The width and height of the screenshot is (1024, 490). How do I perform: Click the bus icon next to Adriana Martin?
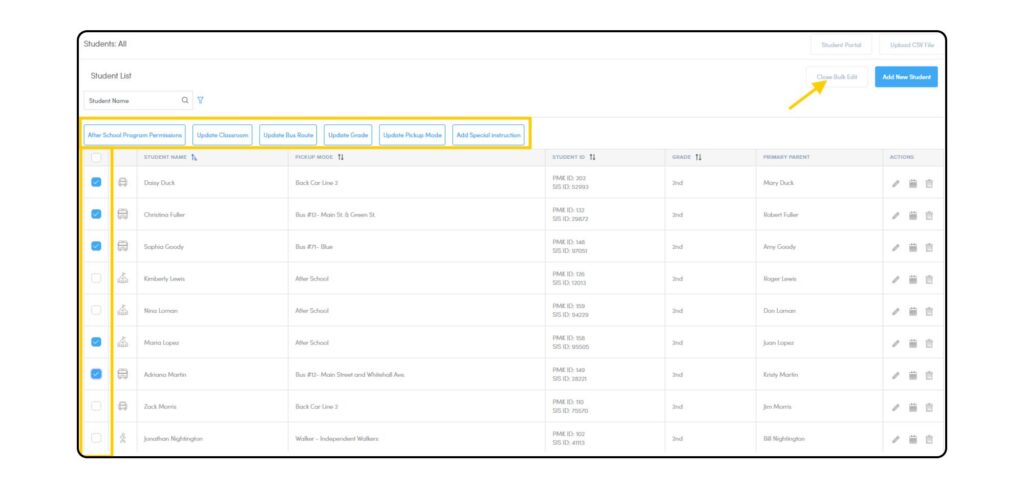coord(123,374)
